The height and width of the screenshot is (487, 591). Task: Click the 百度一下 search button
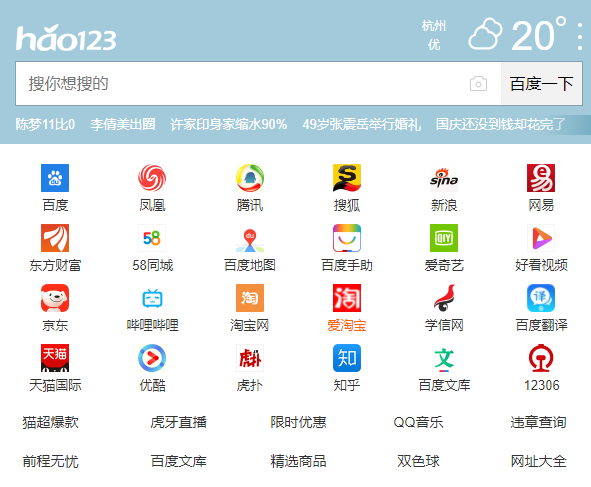point(542,83)
